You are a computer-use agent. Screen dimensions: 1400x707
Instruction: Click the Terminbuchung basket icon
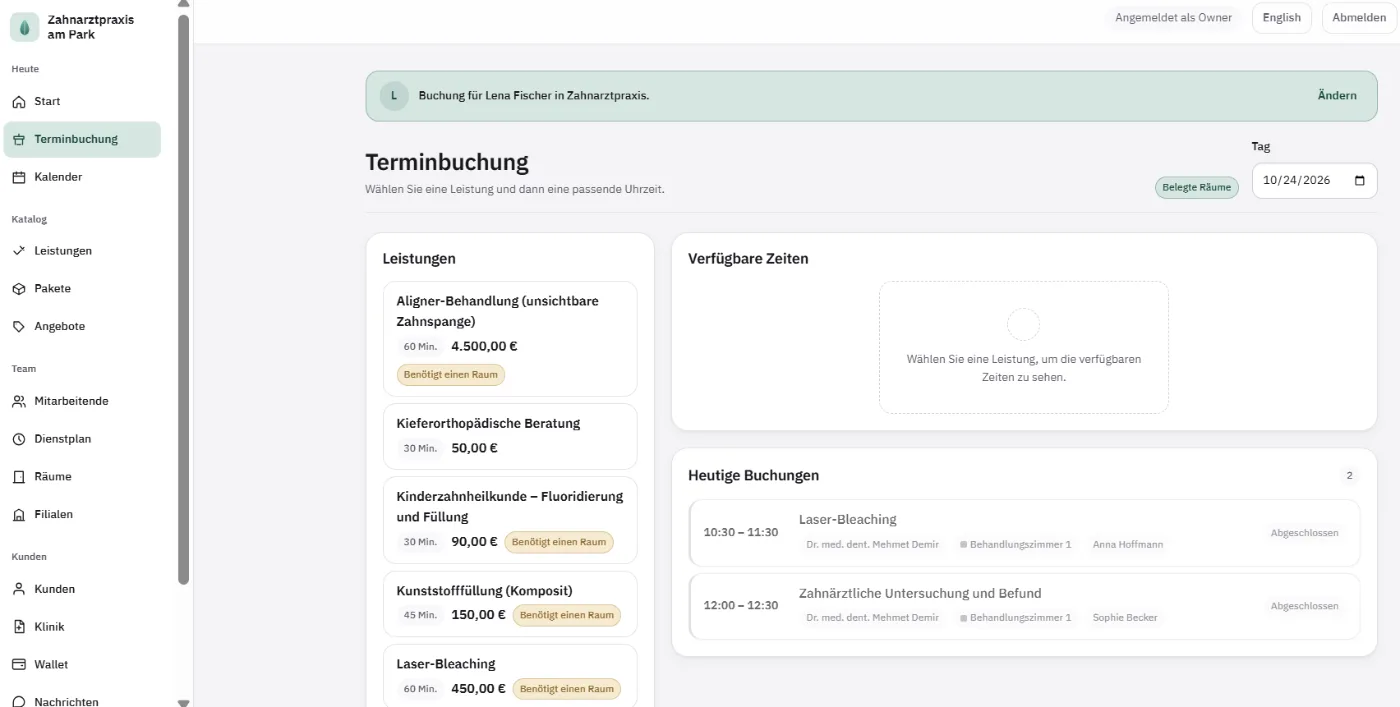click(x=19, y=140)
